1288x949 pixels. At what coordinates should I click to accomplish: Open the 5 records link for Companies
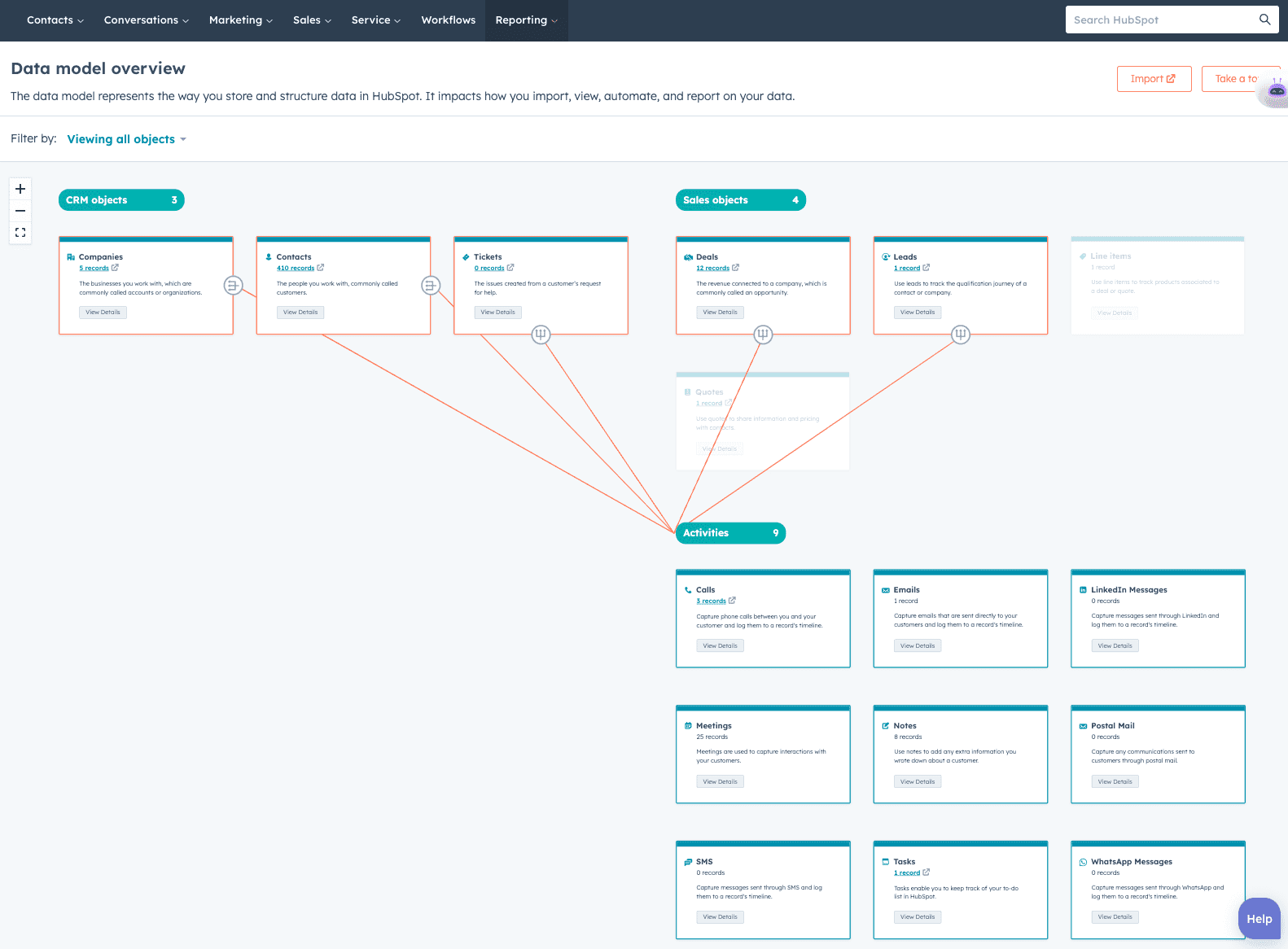[x=94, y=268]
